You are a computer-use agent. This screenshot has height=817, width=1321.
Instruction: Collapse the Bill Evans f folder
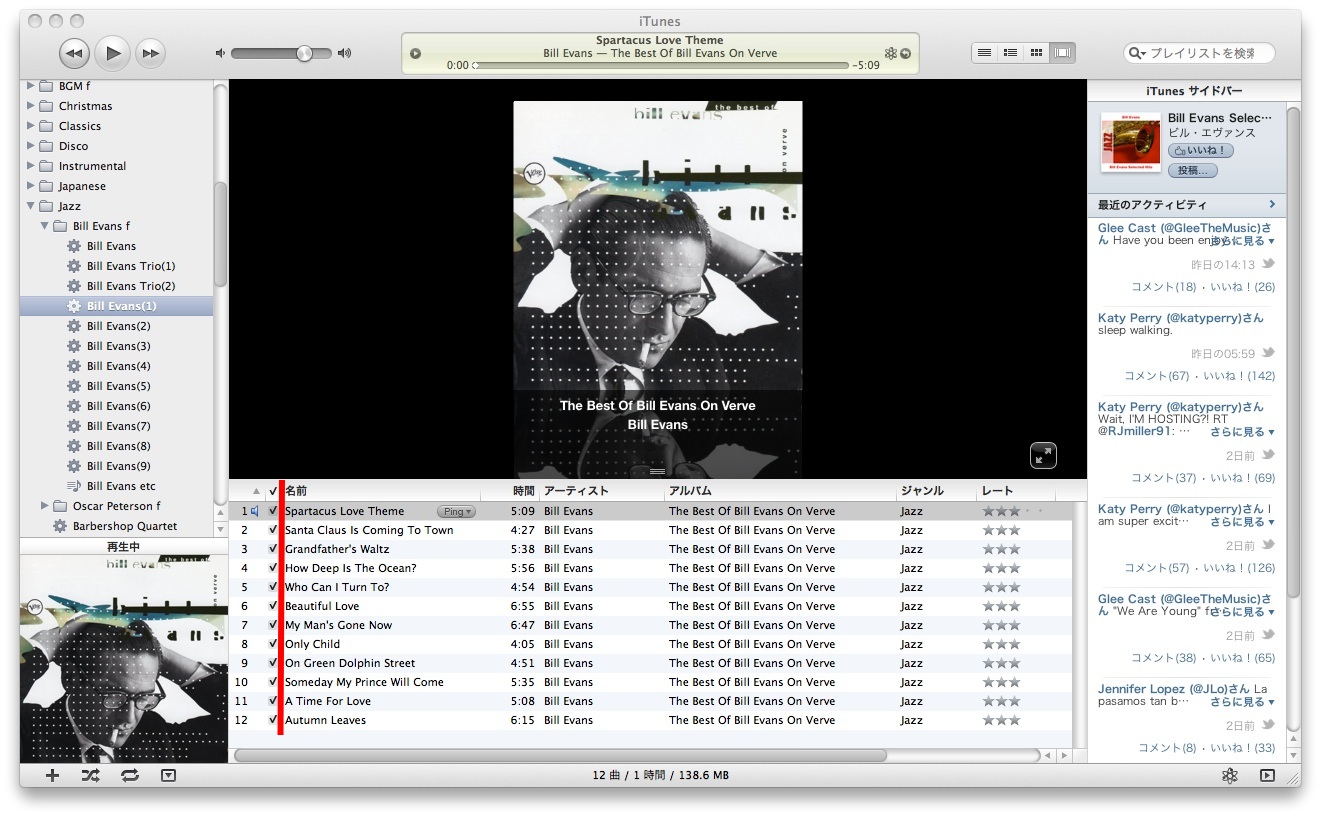45,226
